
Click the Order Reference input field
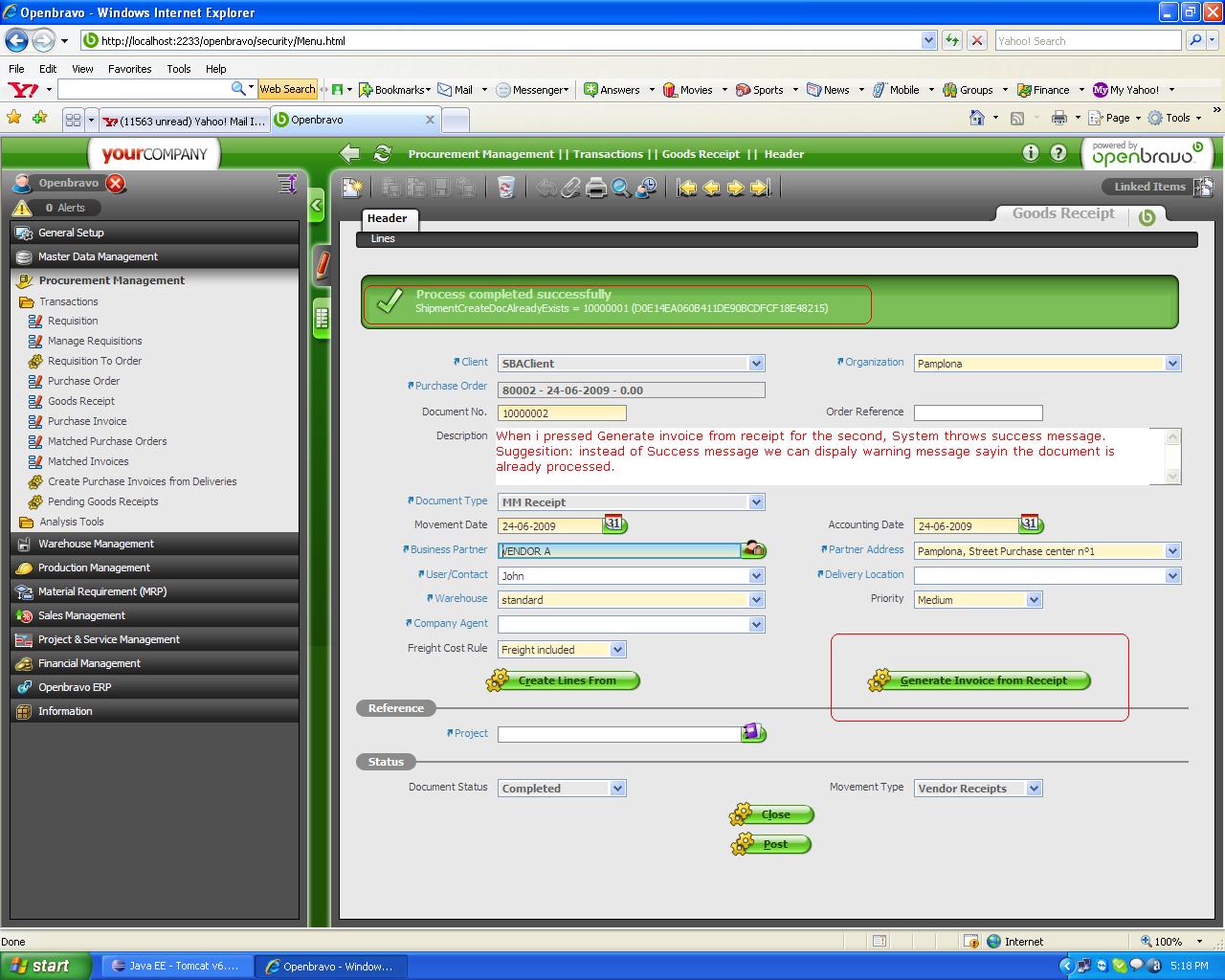(x=977, y=412)
